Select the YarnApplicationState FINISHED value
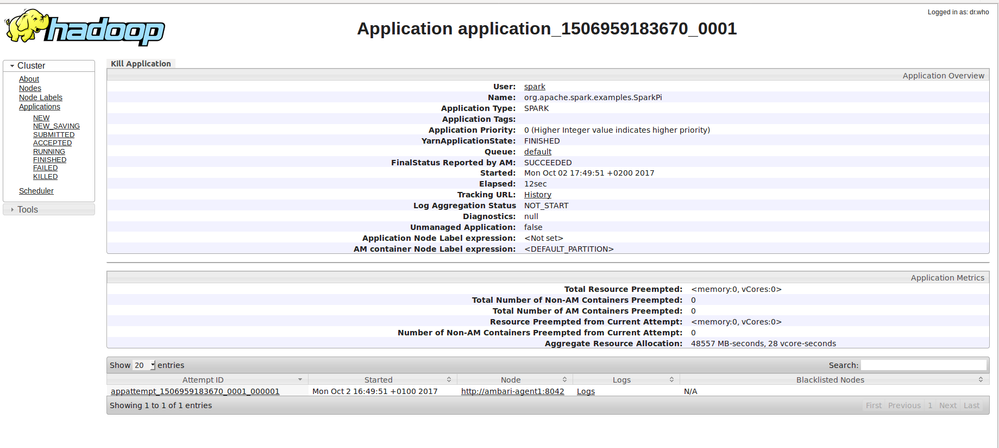The image size is (999, 448). pyautogui.click(x=542, y=141)
